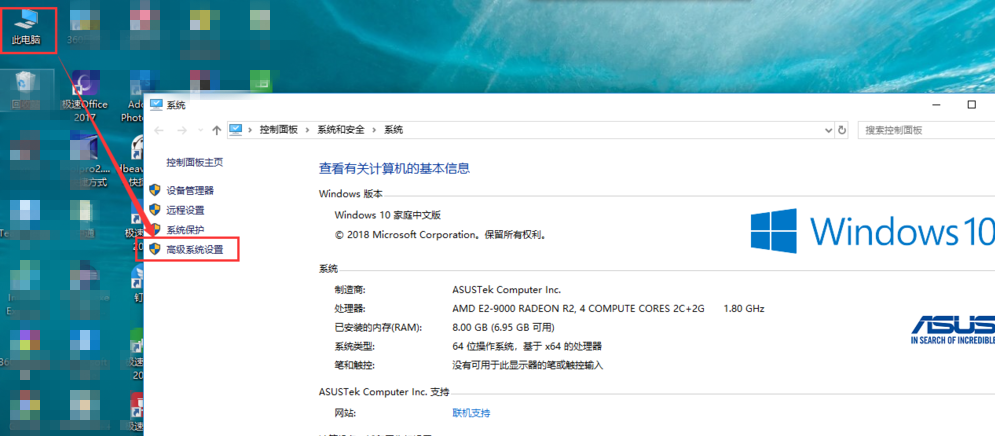Maximize the 系统 window
Screen dimensions: 995x436
[972, 105]
